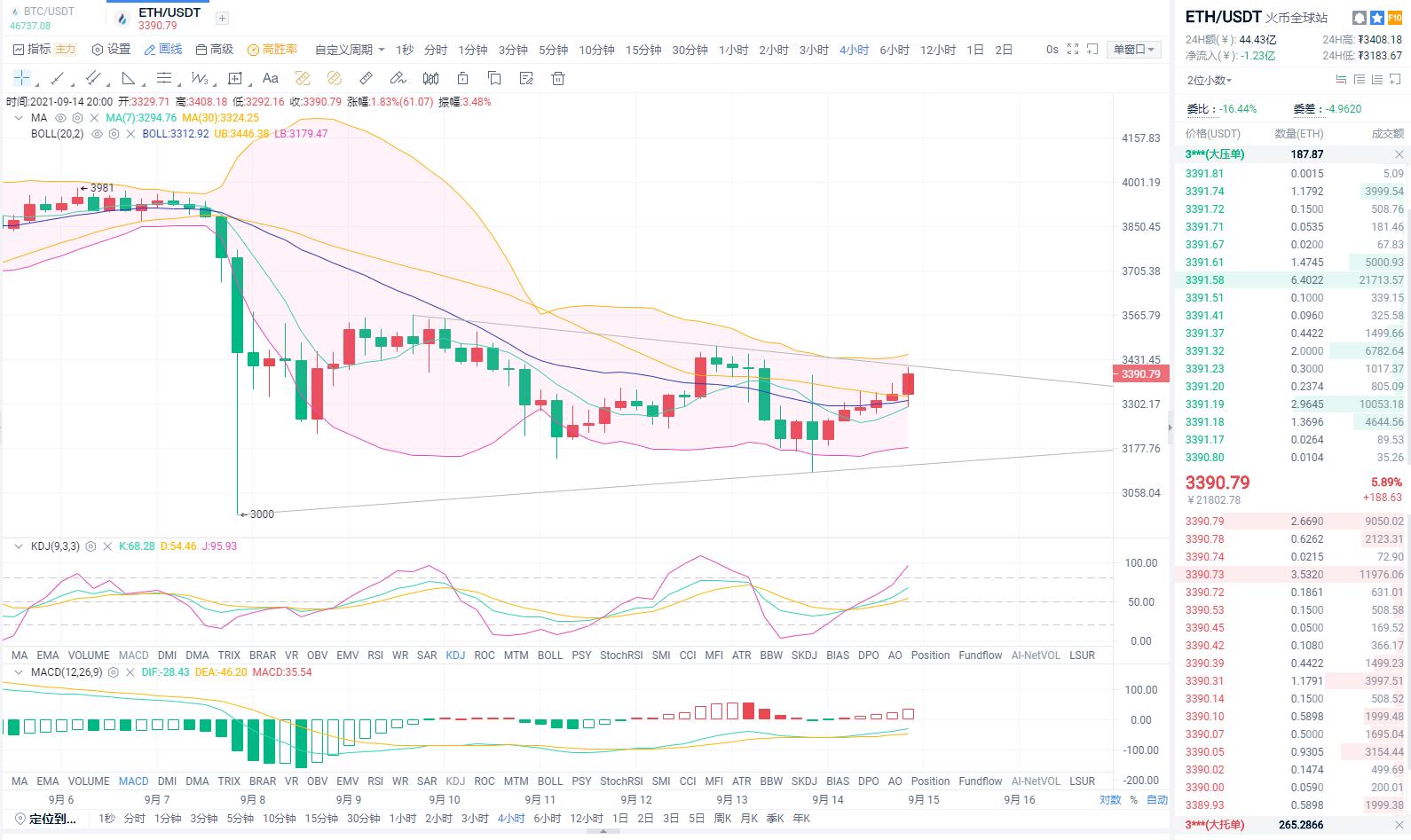Open the 单窗口 window layout dropdown
The image size is (1411, 840).
click(1134, 50)
